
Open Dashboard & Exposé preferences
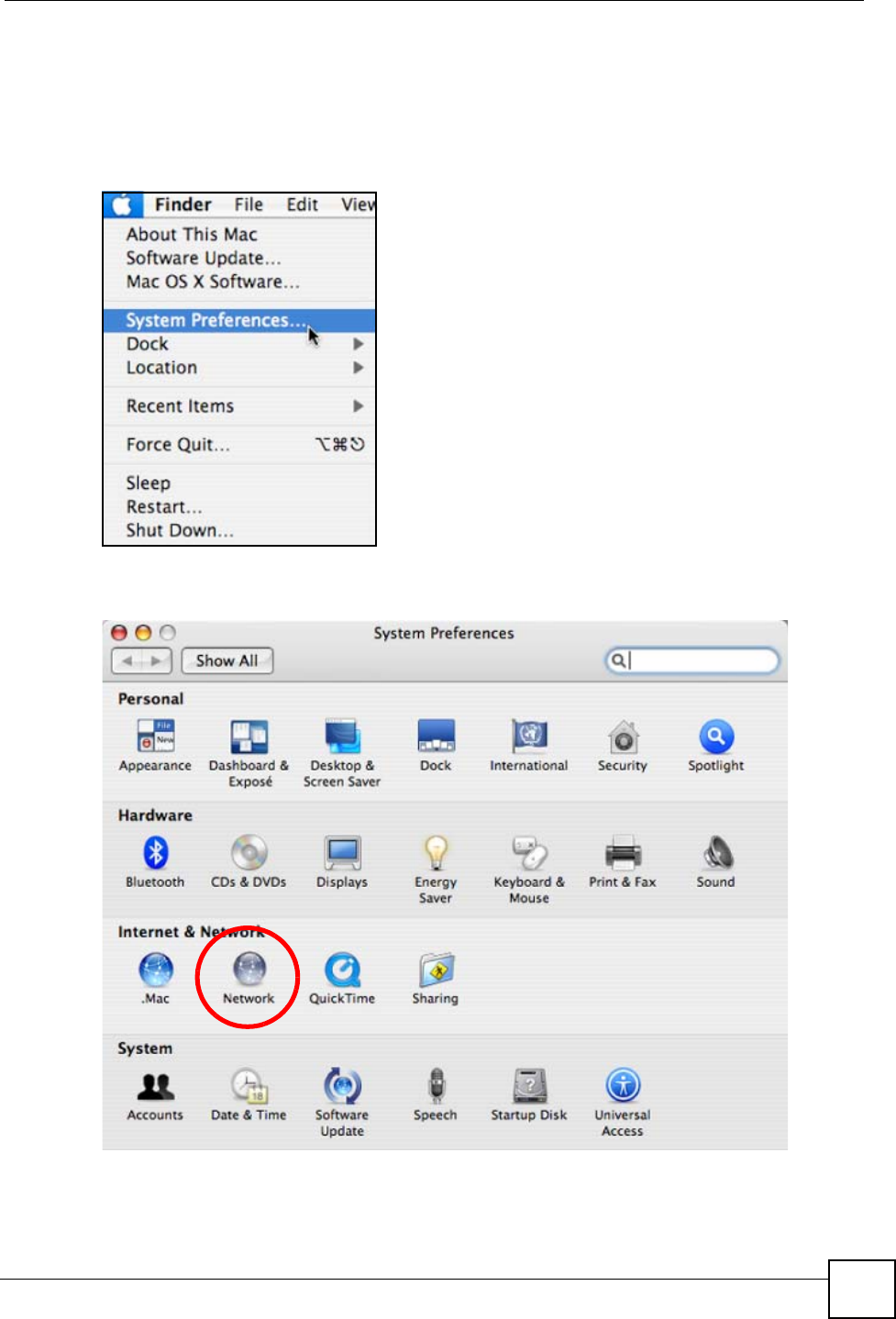(x=249, y=753)
